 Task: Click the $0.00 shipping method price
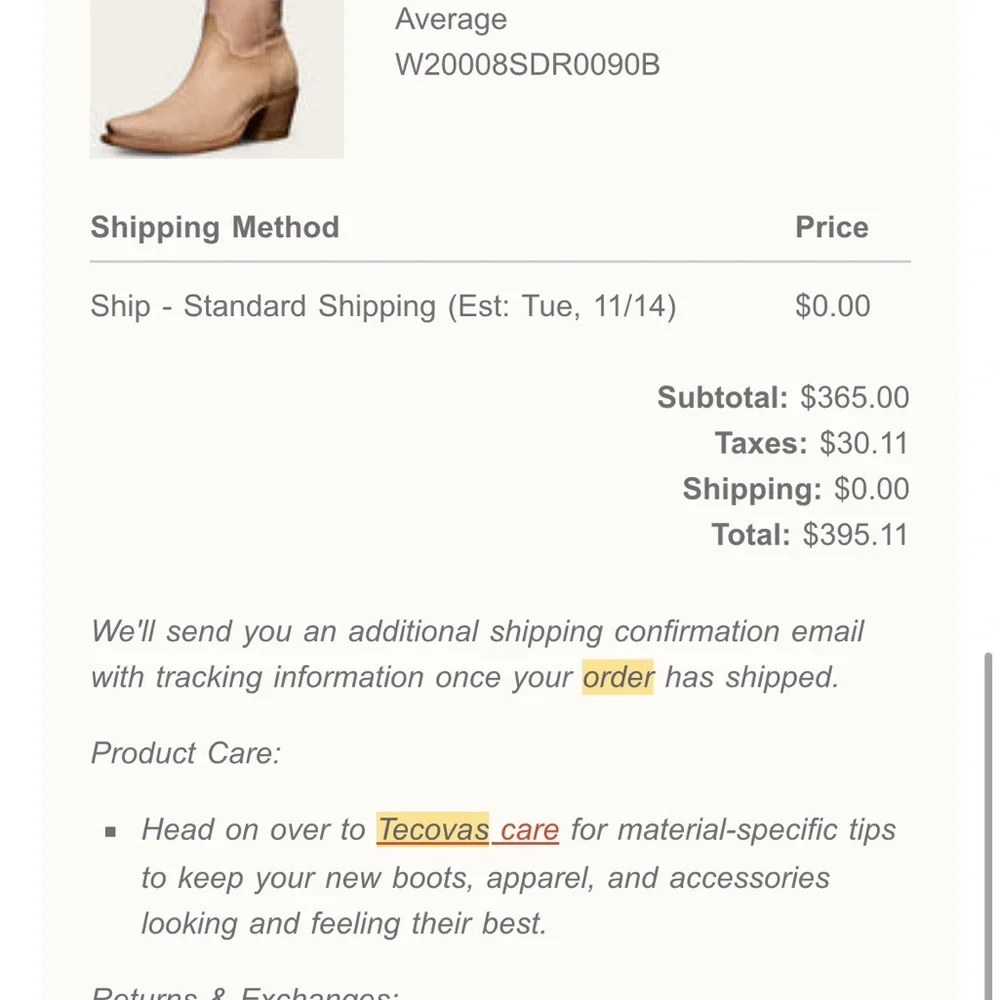(x=832, y=306)
